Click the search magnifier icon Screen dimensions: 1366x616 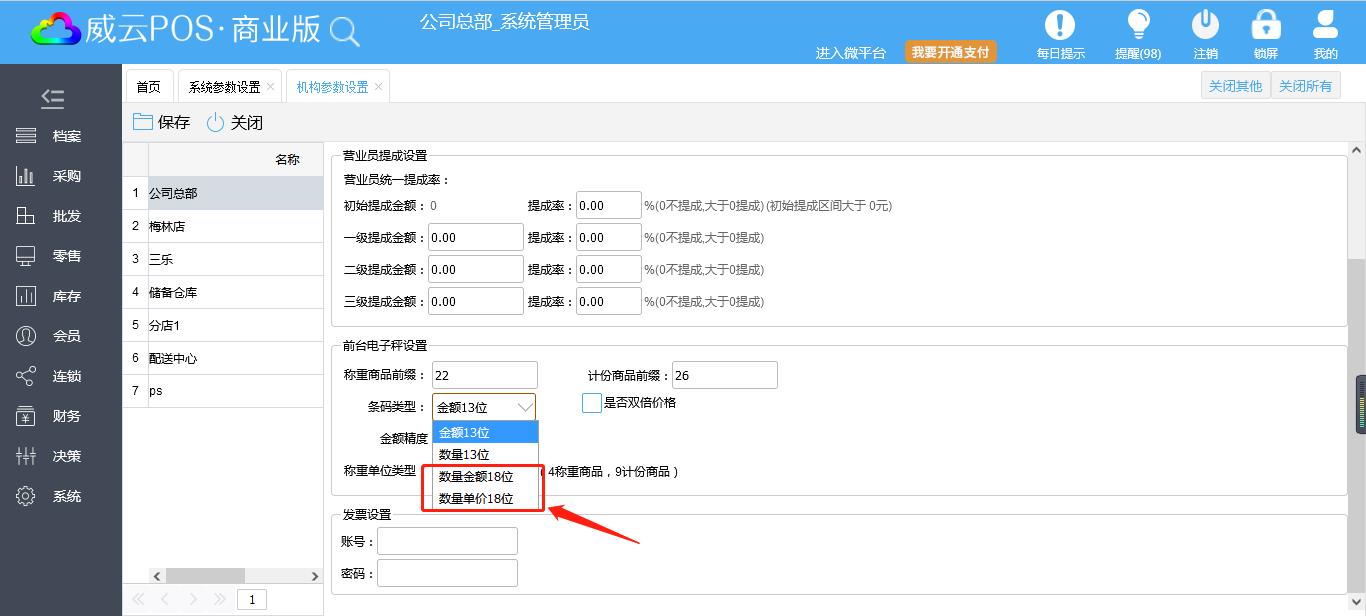(344, 32)
